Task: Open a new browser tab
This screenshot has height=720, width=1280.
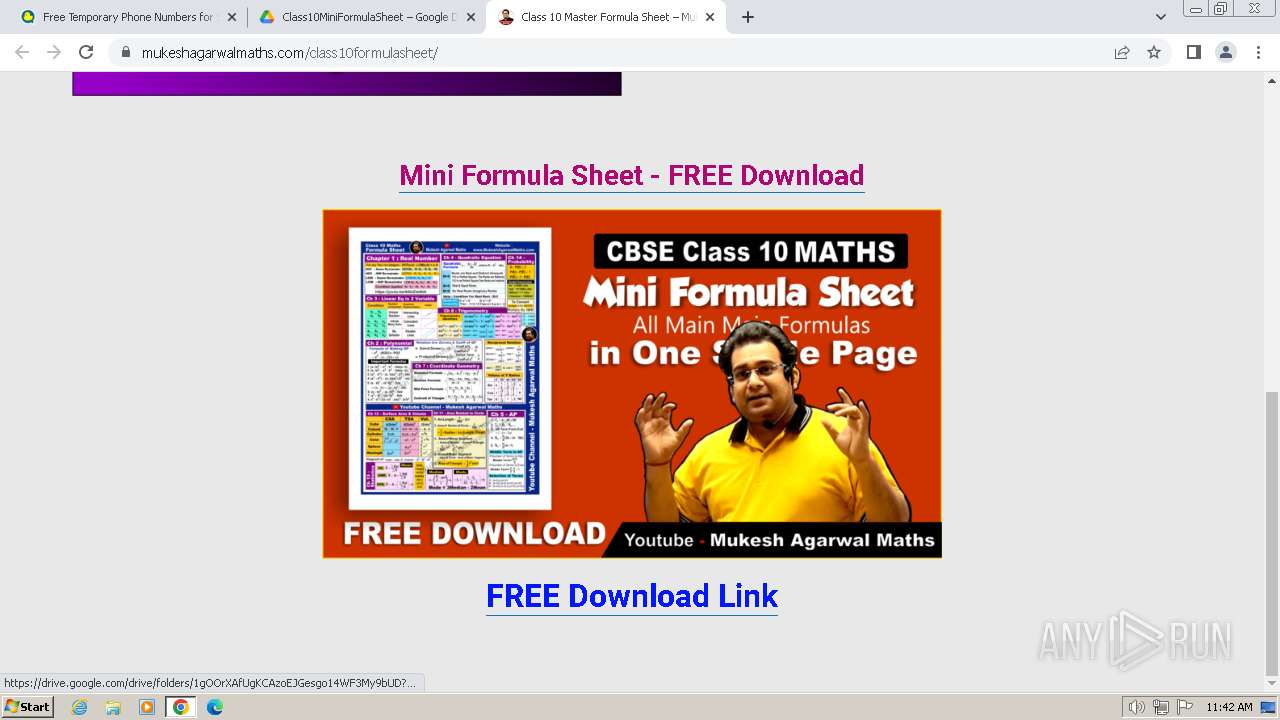Action: click(x=748, y=17)
